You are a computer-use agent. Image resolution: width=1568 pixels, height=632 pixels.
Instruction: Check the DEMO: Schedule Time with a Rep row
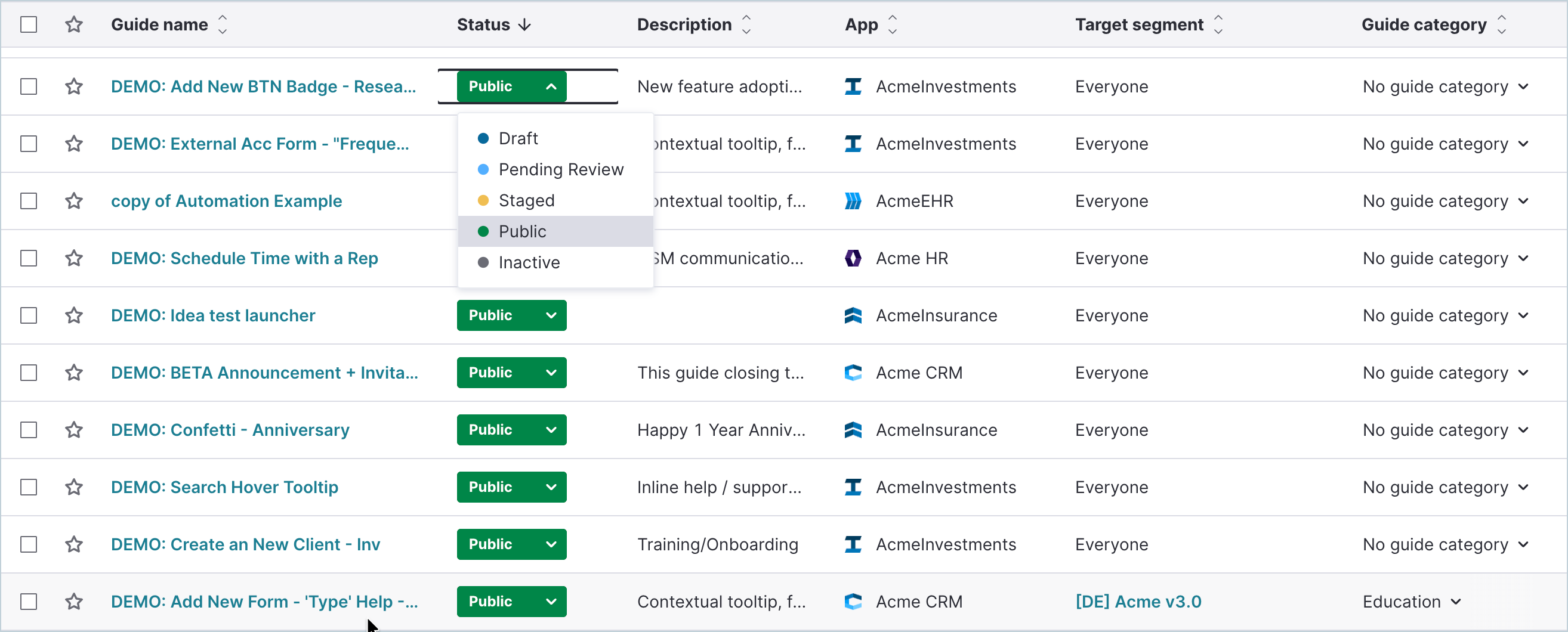coord(29,258)
